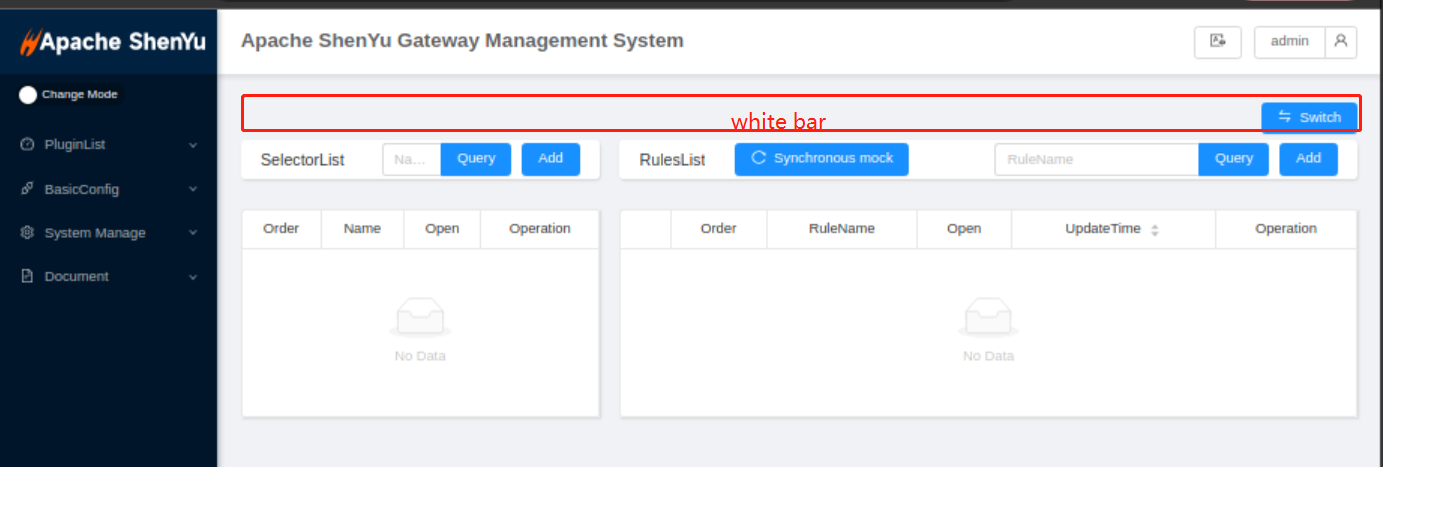Click the Document file icon
The width and height of the screenshot is (1455, 510).
click(x=27, y=276)
